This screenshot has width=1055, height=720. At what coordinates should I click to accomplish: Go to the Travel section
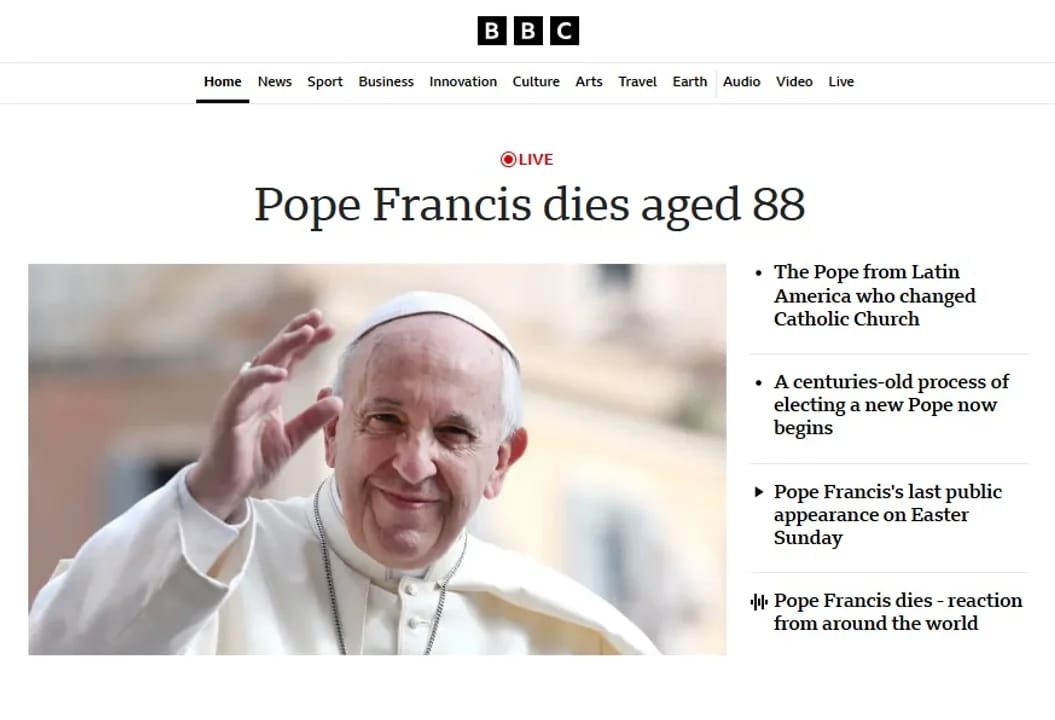click(637, 82)
